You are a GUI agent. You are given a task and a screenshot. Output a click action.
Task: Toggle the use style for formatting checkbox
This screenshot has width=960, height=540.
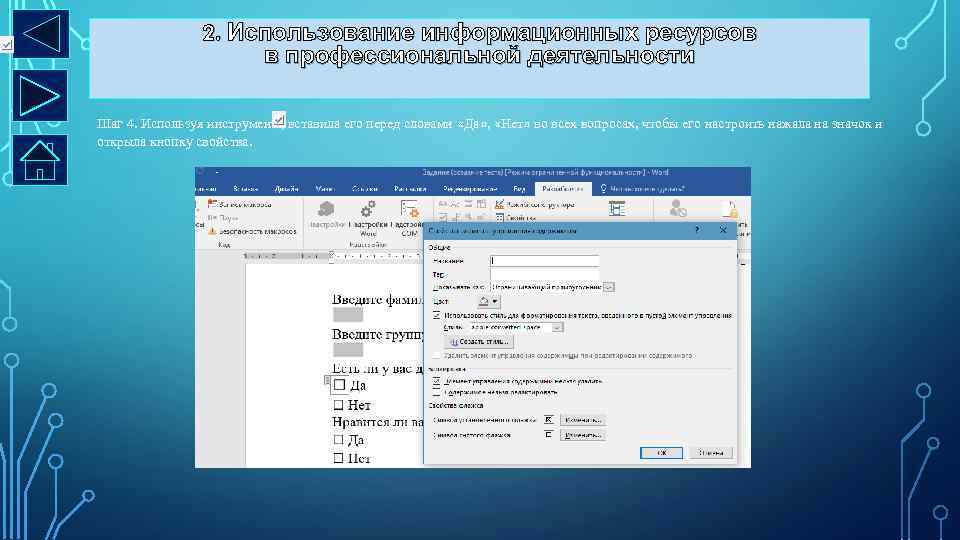click(437, 315)
